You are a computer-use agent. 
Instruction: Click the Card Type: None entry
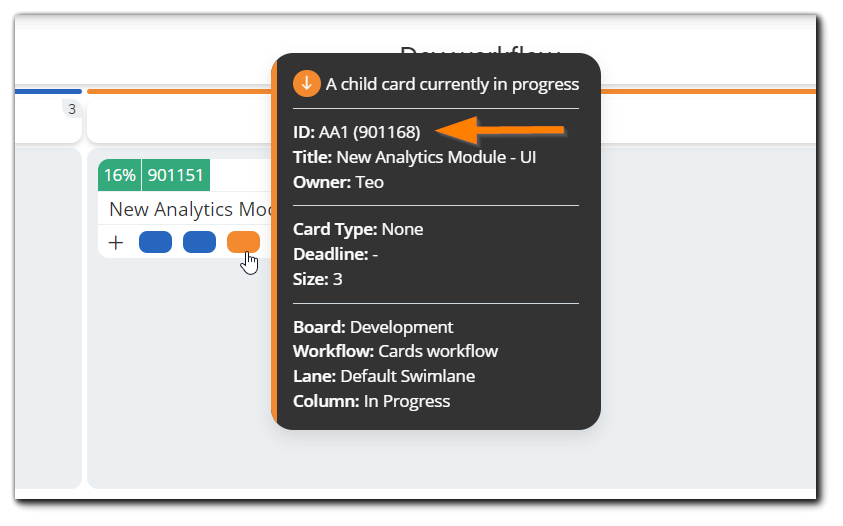point(358,229)
